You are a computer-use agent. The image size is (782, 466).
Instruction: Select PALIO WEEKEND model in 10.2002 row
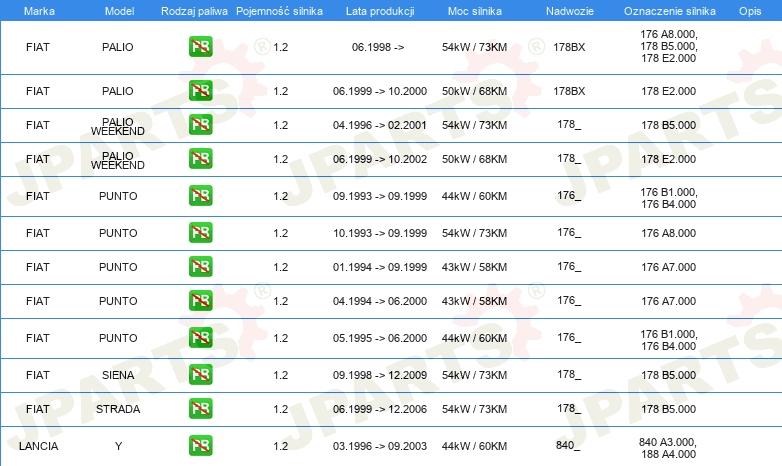[118, 160]
